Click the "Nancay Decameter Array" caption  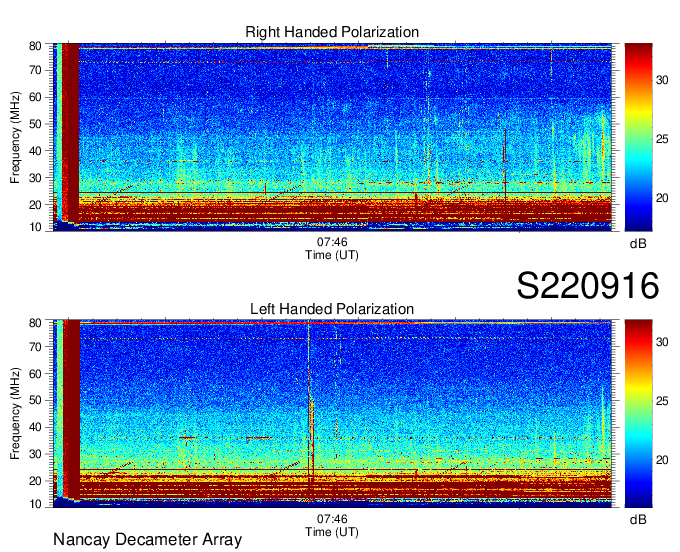tap(147, 540)
